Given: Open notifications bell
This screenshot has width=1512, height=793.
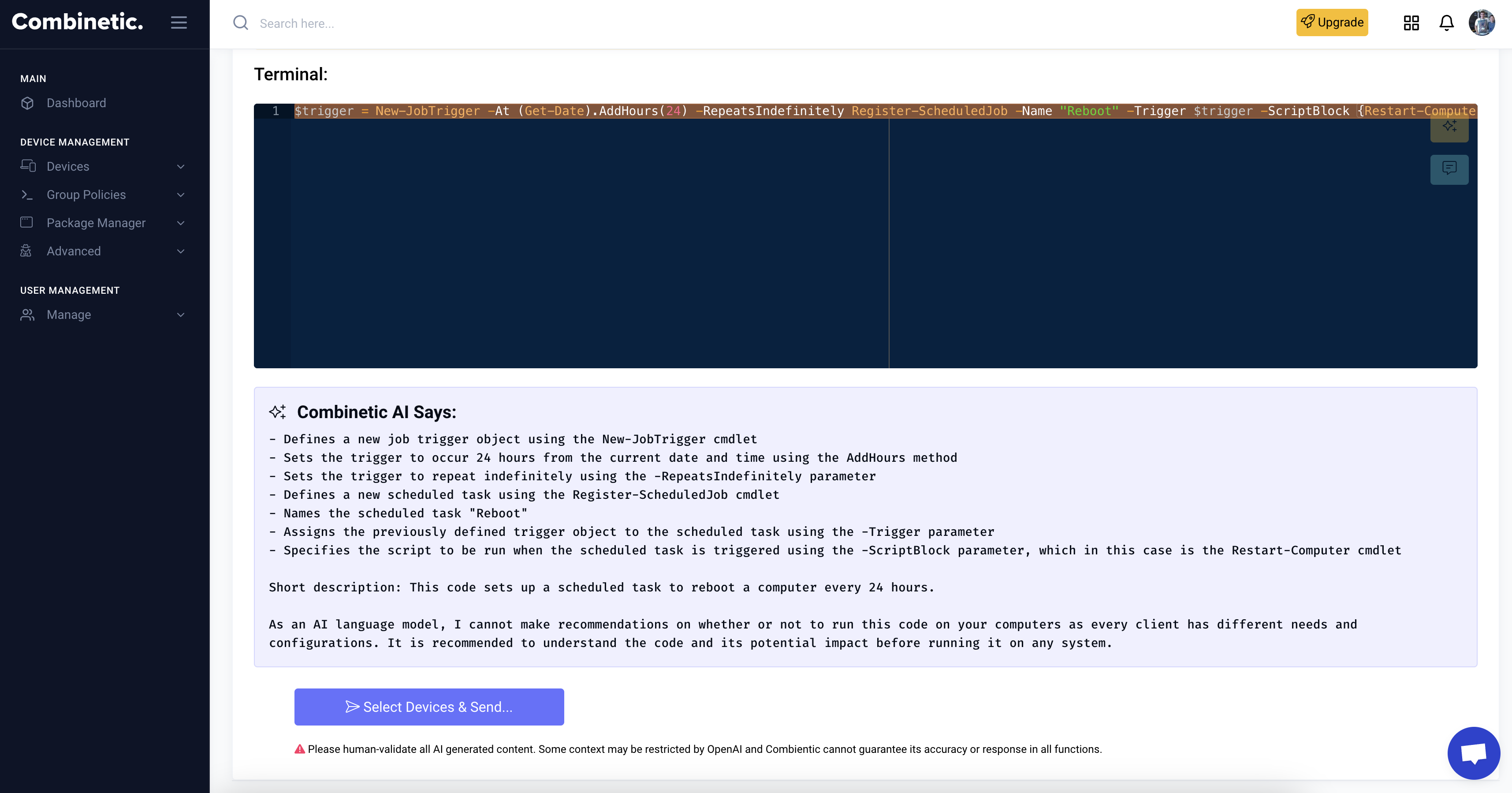Looking at the screenshot, I should pos(1446,23).
